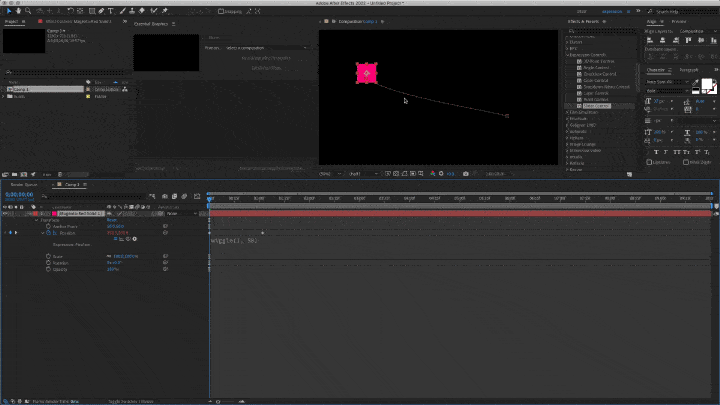Click the Faux Bold character button
This screenshot has height=405, width=720.
656,152
